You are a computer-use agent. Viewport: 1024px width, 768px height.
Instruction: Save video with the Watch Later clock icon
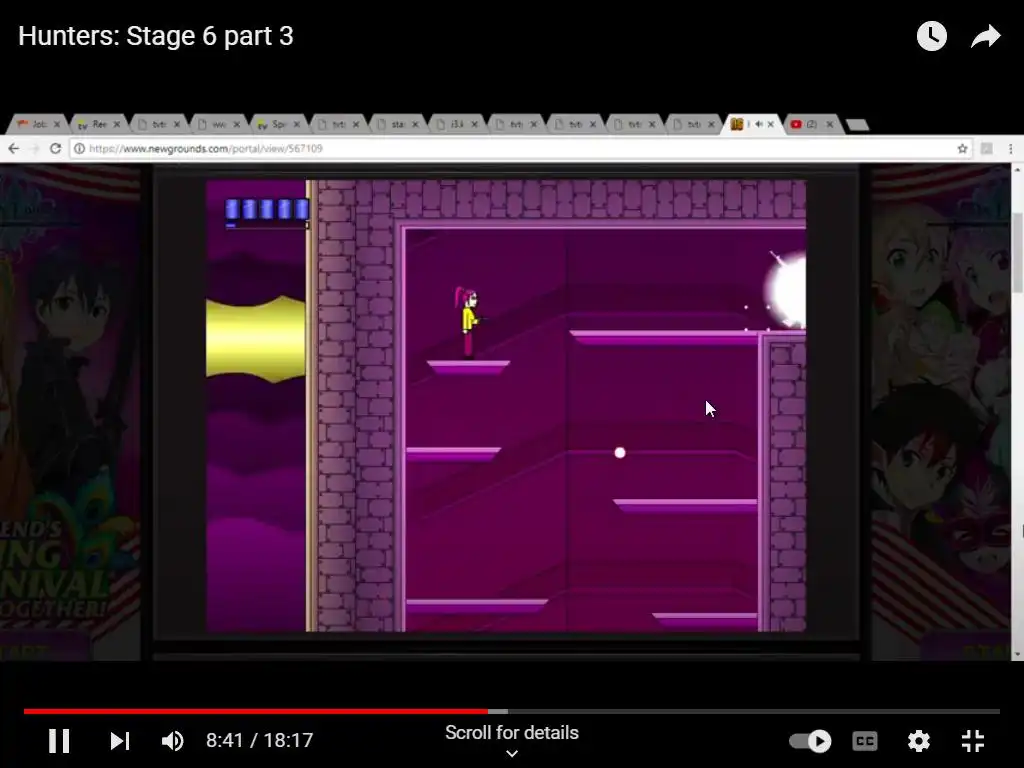(x=931, y=36)
